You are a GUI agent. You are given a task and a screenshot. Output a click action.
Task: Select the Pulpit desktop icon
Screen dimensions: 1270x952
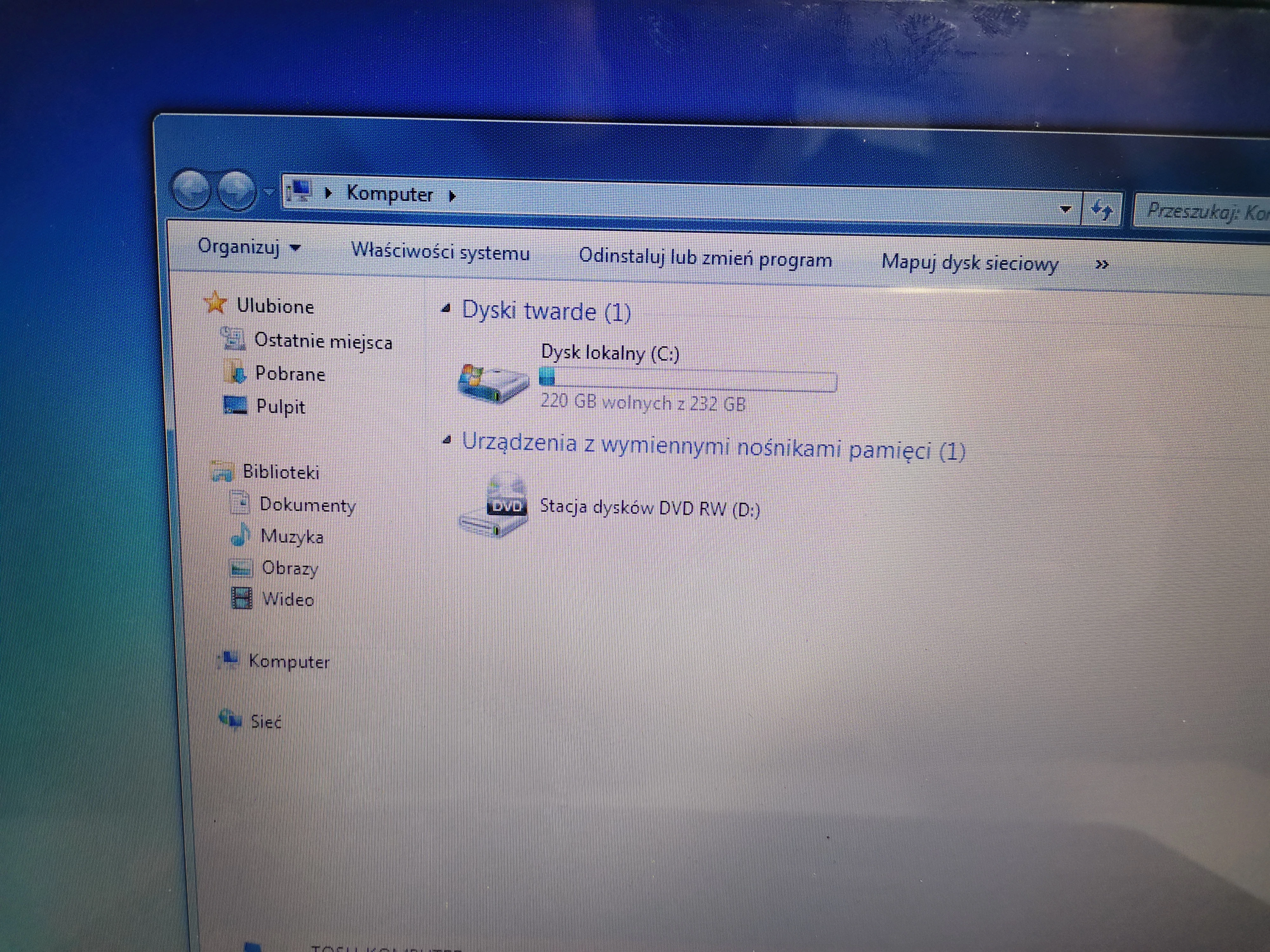pos(235,405)
